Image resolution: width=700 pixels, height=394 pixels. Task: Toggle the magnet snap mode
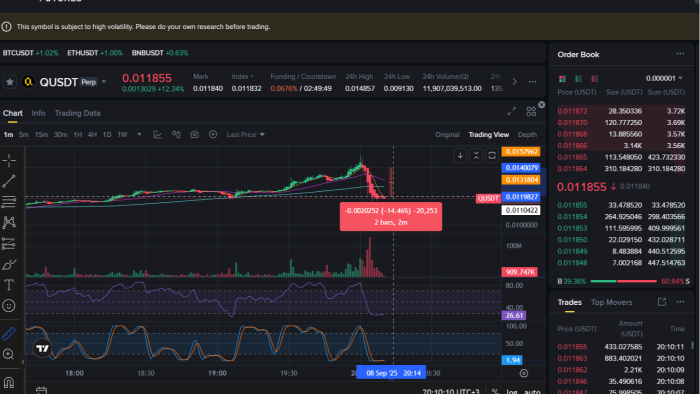pyautogui.click(x=9, y=382)
